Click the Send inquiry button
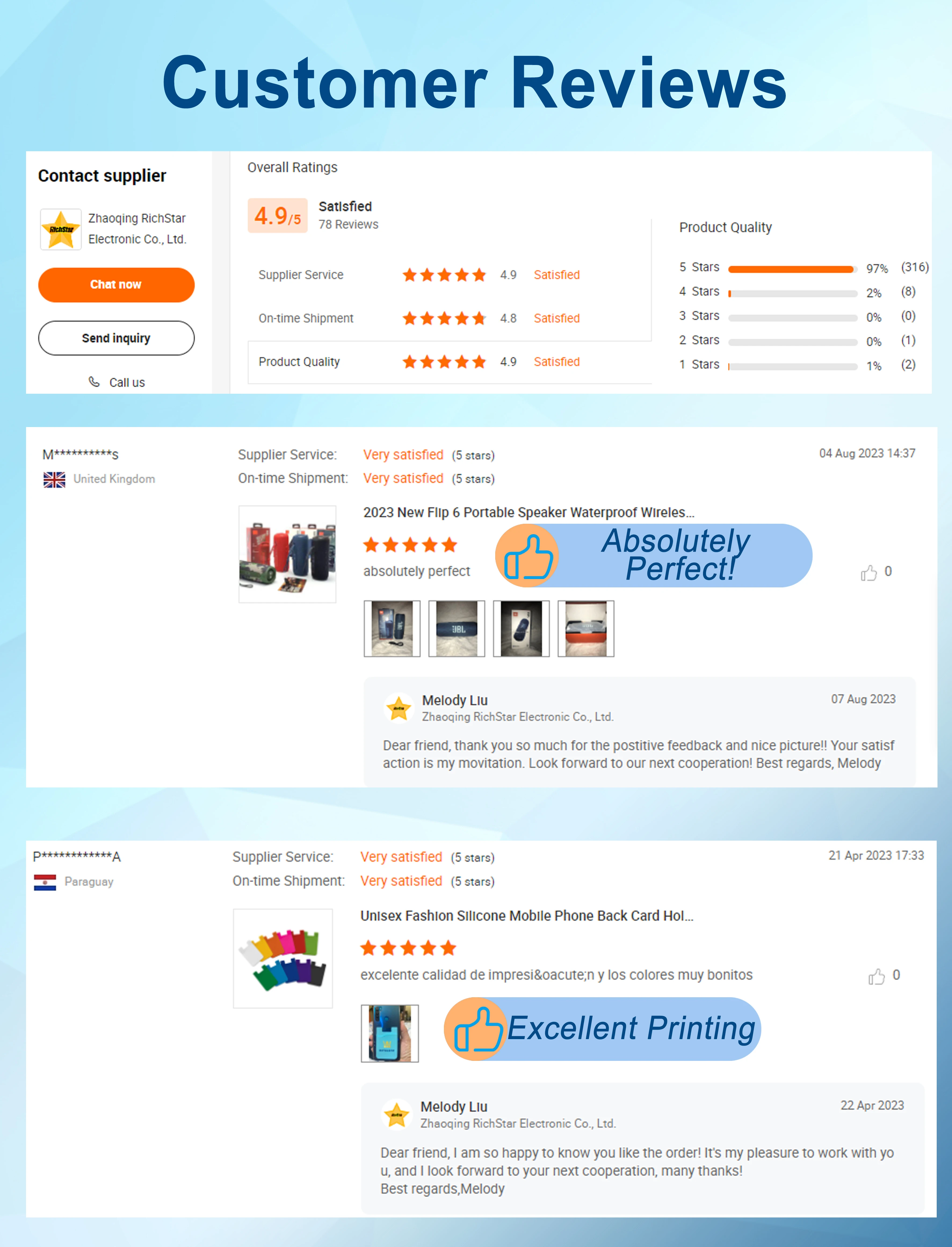 pyautogui.click(x=116, y=338)
